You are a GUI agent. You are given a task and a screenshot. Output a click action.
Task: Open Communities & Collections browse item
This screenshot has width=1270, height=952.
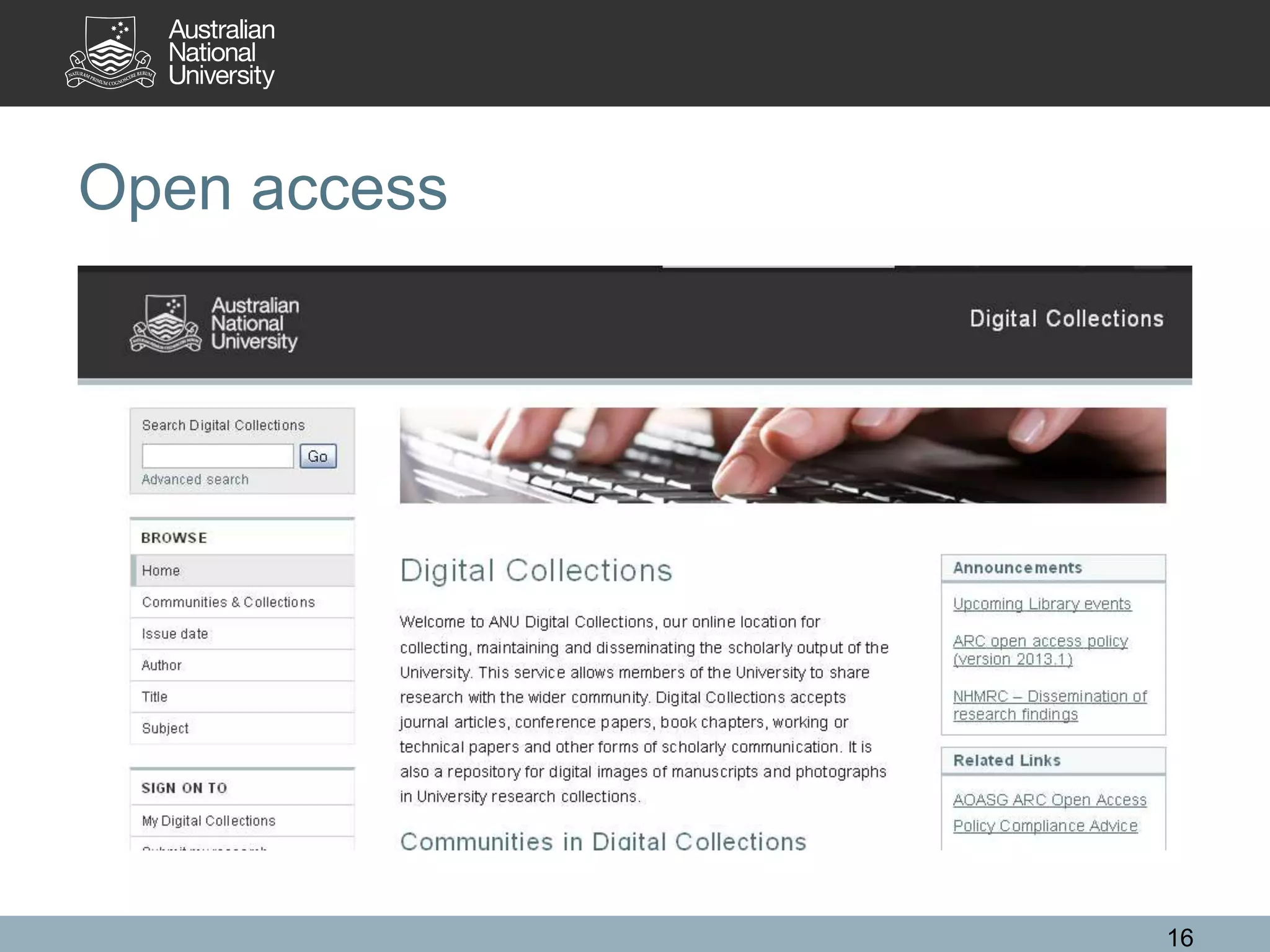point(242,602)
